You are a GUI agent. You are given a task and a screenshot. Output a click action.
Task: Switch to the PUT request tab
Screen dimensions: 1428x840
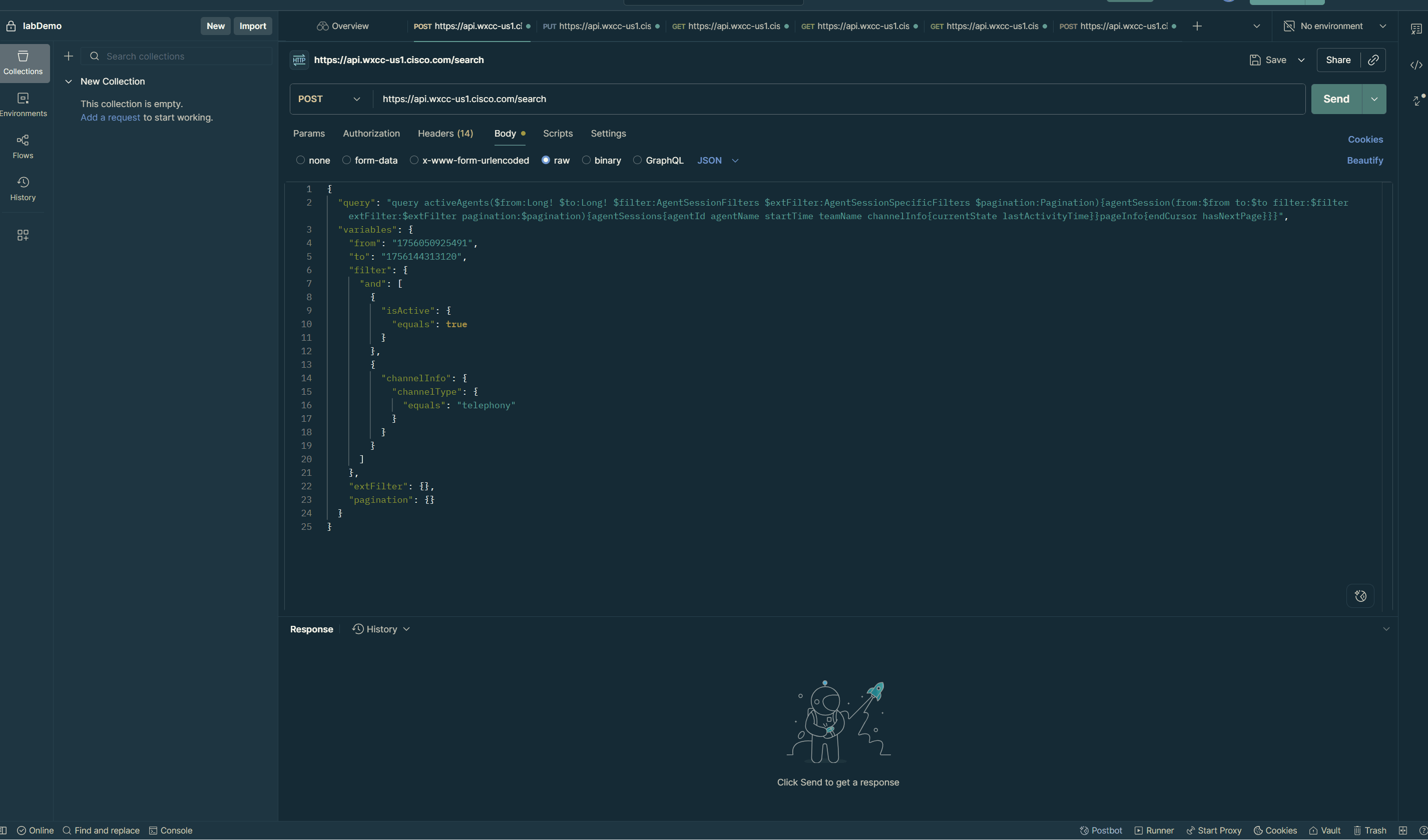pyautogui.click(x=601, y=26)
